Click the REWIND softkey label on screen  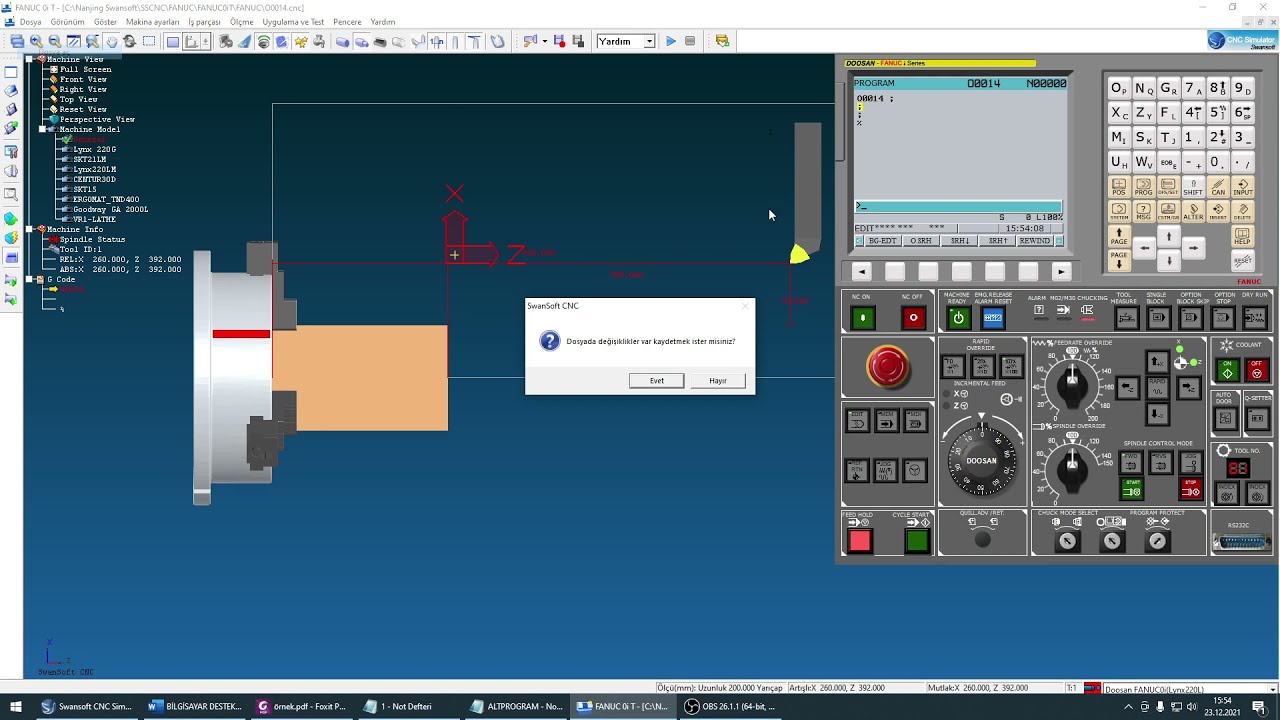1035,241
